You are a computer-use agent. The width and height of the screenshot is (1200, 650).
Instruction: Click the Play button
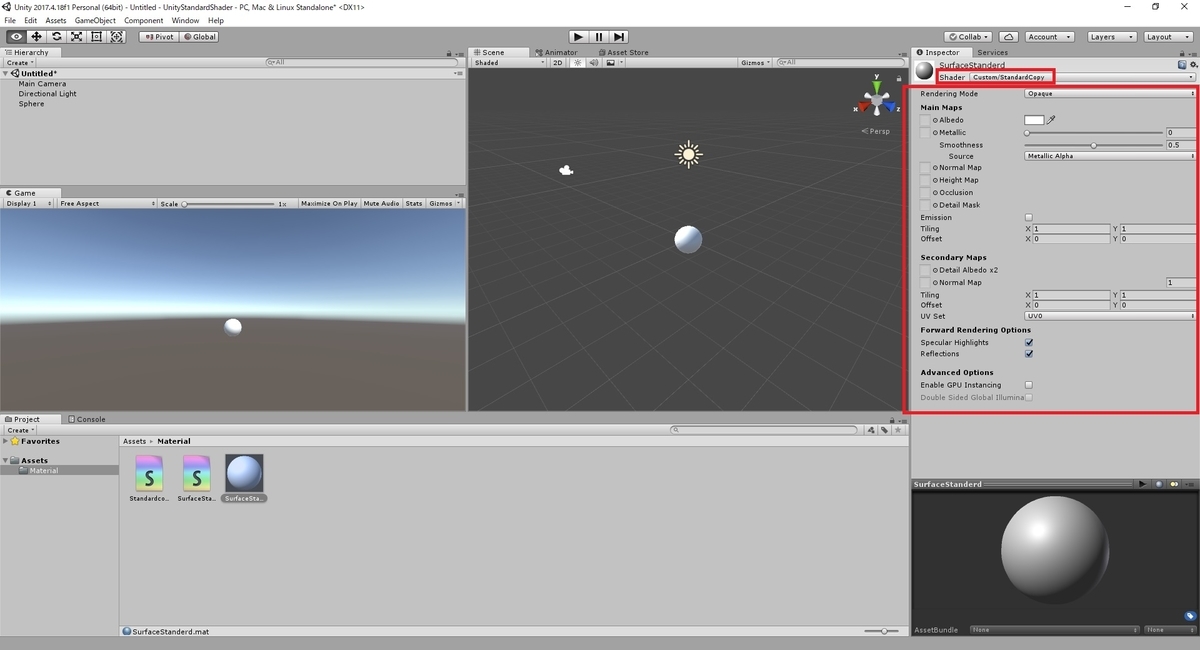(577, 37)
